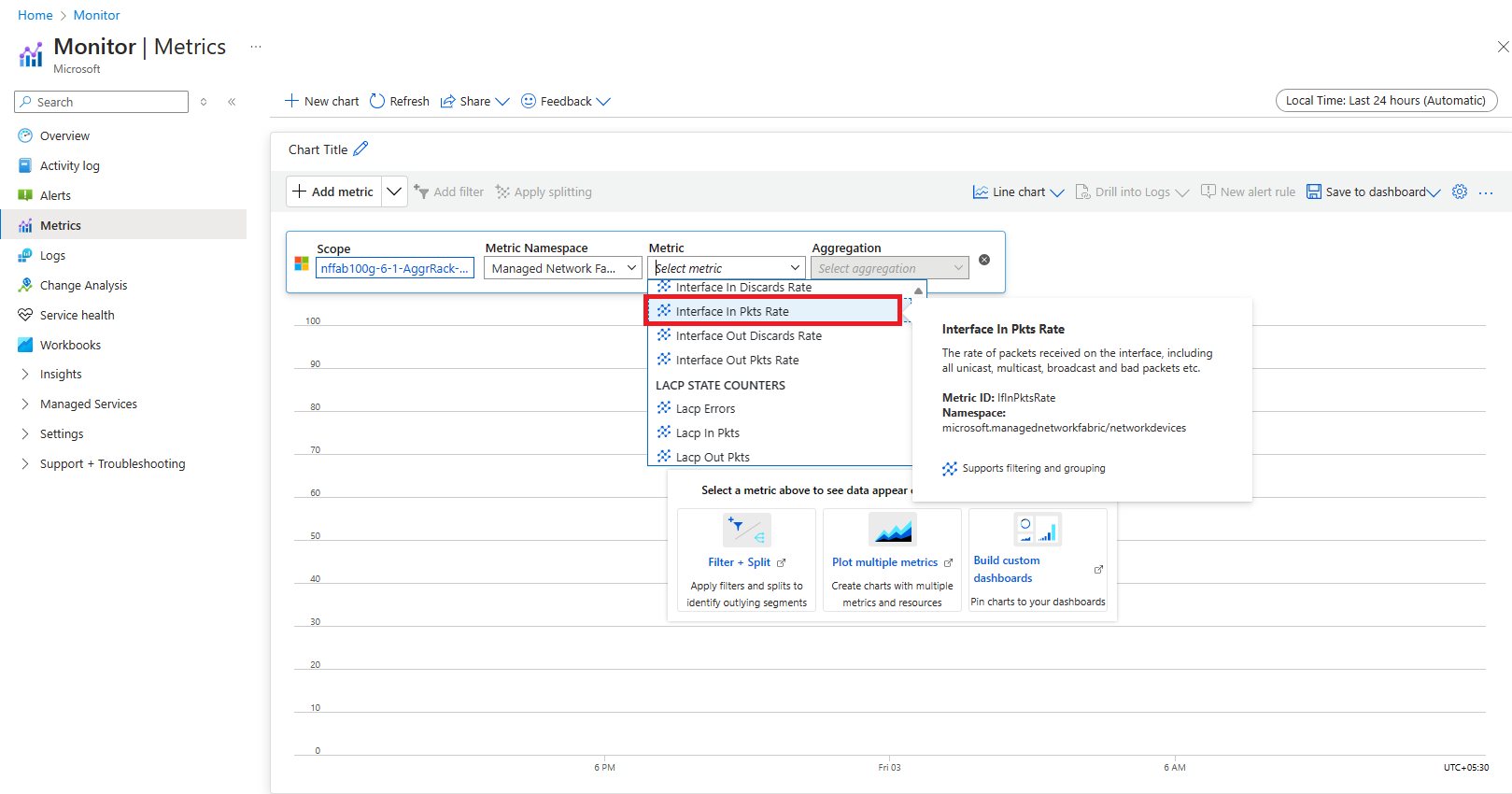
Task: Click the sidebar Search box
Action: 101,102
